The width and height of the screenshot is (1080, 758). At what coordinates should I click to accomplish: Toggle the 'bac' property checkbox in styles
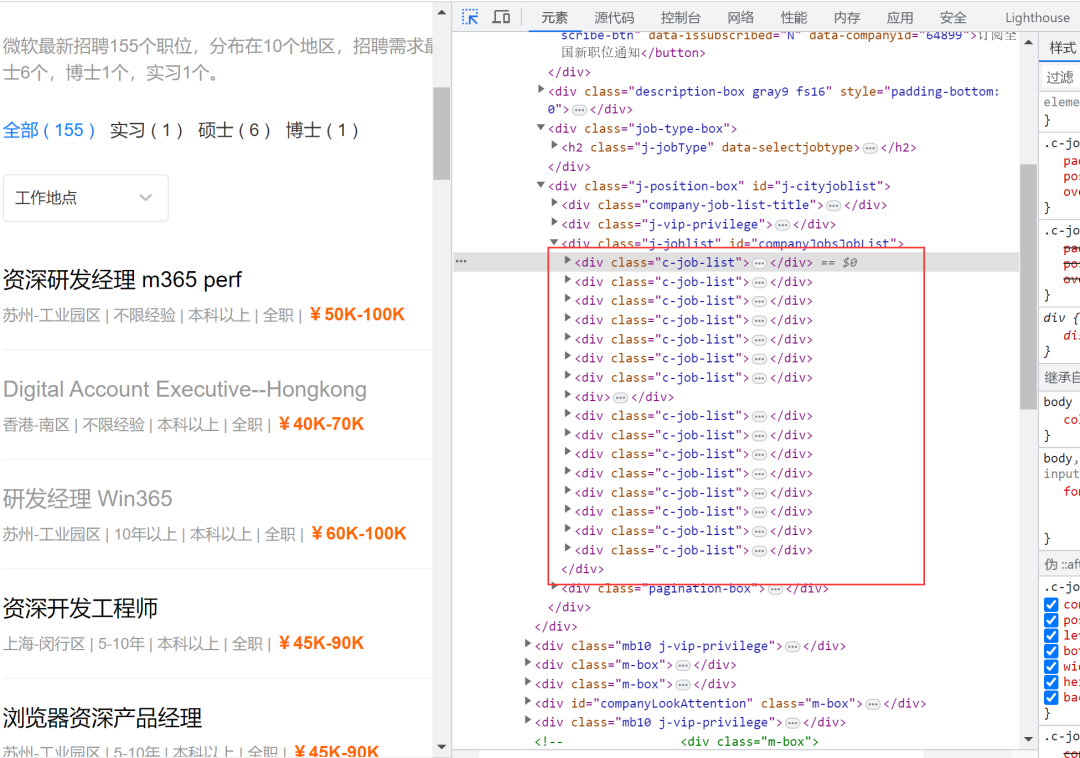click(x=1051, y=697)
